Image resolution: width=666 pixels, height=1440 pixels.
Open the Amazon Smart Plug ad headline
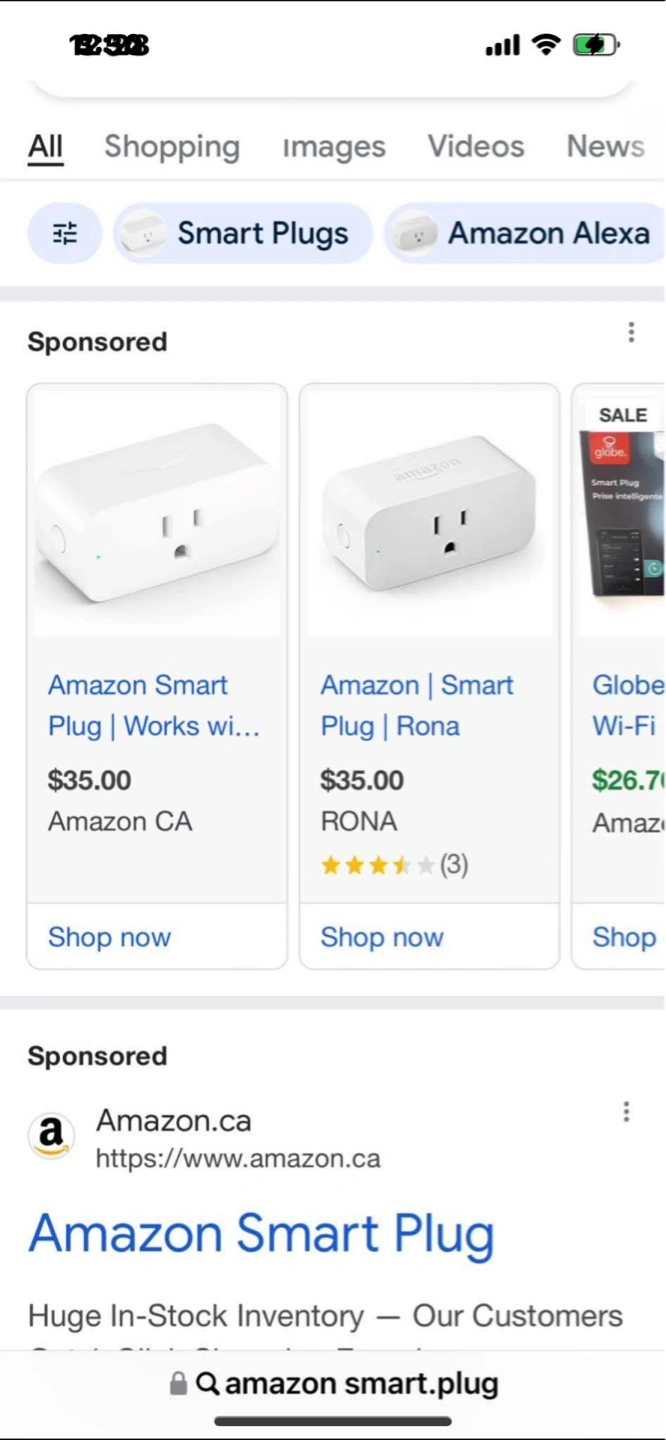262,1233
